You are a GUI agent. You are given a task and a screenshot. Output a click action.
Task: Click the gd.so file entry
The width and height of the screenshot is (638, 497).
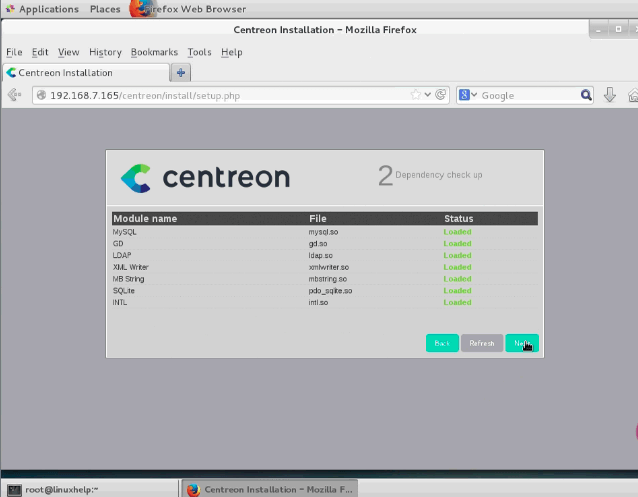click(318, 243)
